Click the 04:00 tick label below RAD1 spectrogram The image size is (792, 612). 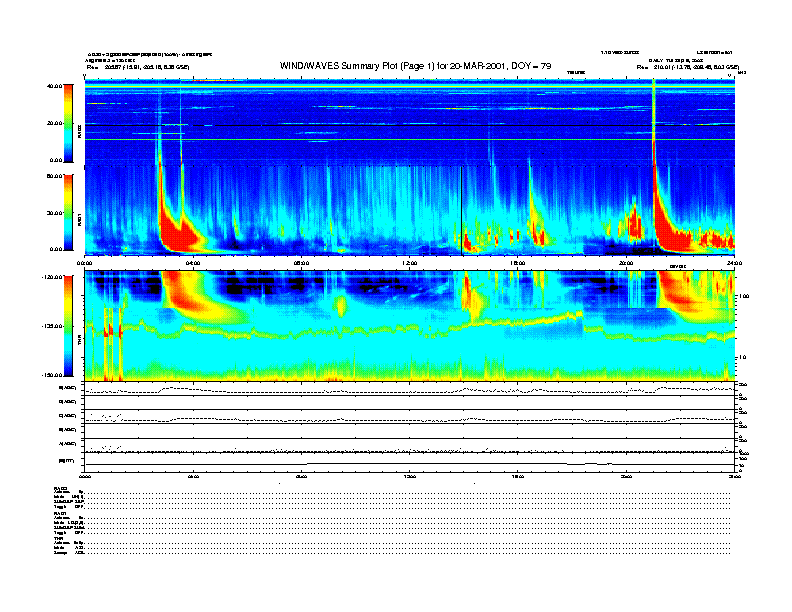(x=193, y=263)
